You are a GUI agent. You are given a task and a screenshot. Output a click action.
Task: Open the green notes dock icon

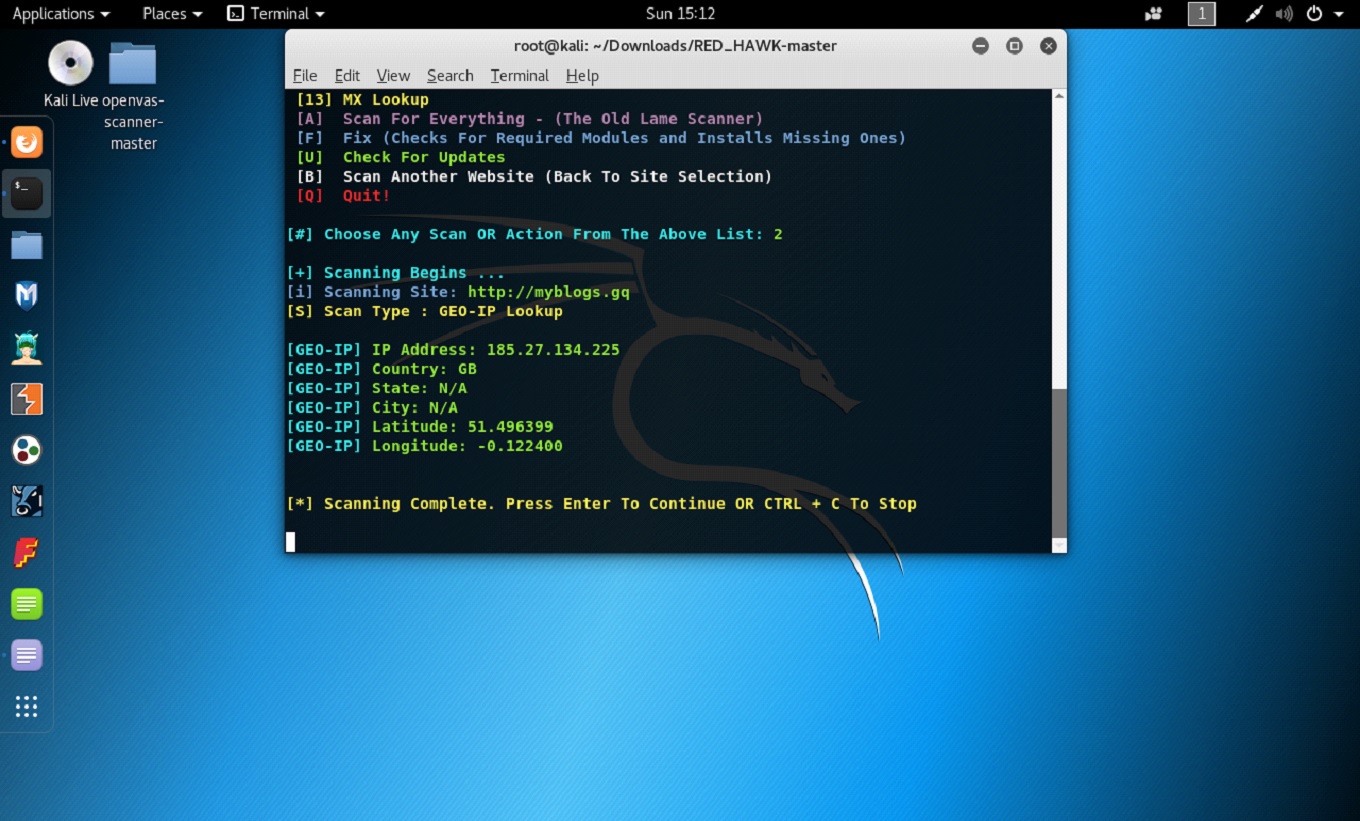(x=26, y=604)
